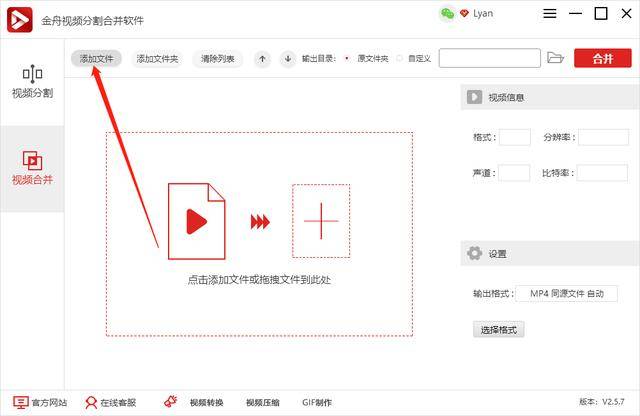This screenshot has width=640, height=416.
Task: Click the 添加文件夹 button
Action: (157, 59)
